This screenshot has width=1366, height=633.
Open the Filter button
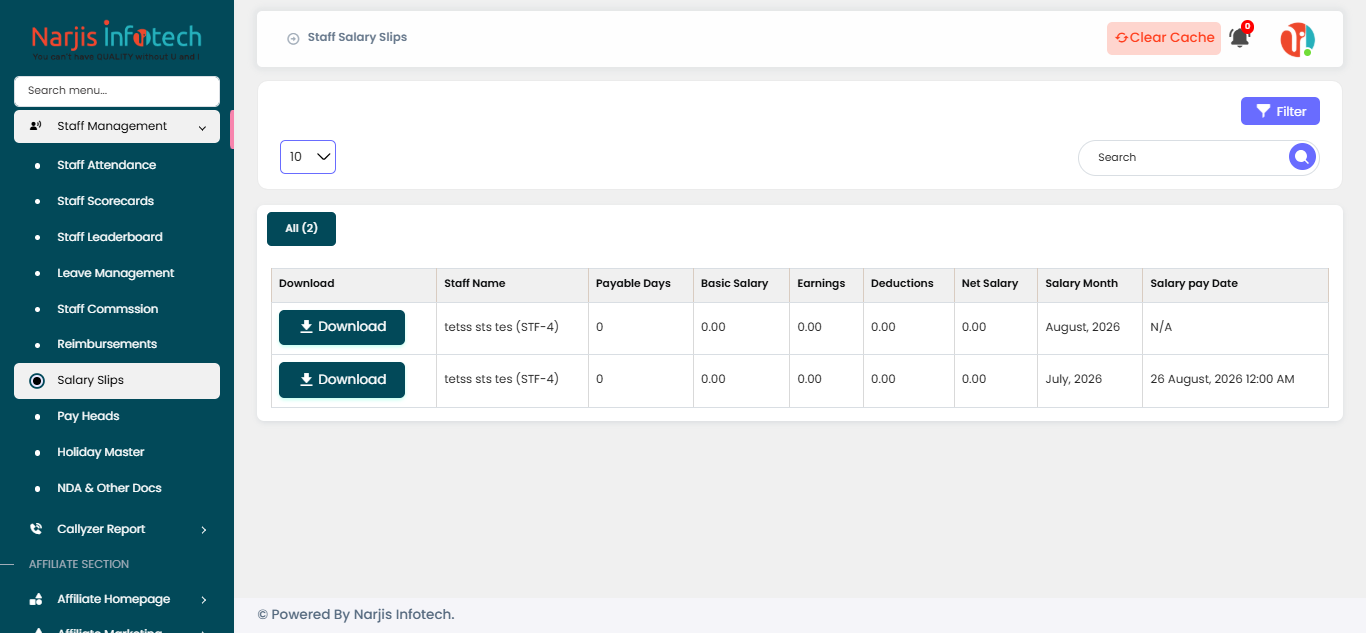(x=1280, y=111)
